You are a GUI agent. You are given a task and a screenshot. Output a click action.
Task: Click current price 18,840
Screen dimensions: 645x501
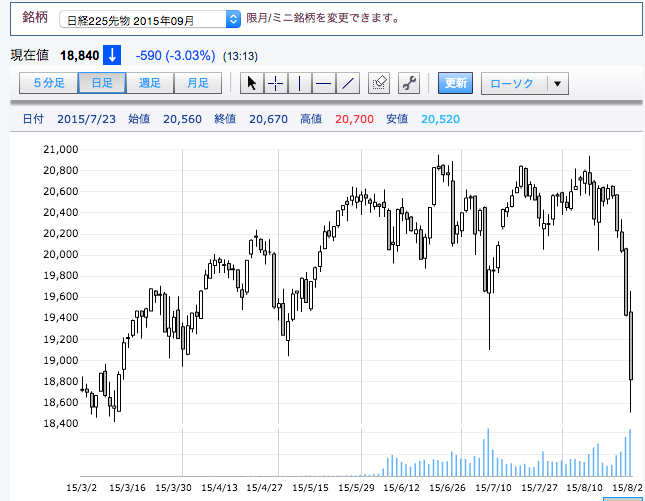80,56
